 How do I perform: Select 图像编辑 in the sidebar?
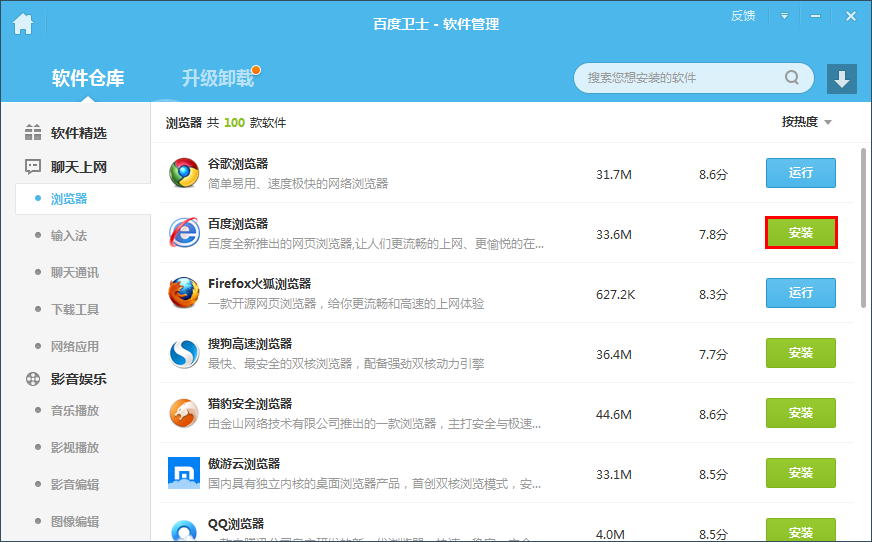(x=75, y=521)
